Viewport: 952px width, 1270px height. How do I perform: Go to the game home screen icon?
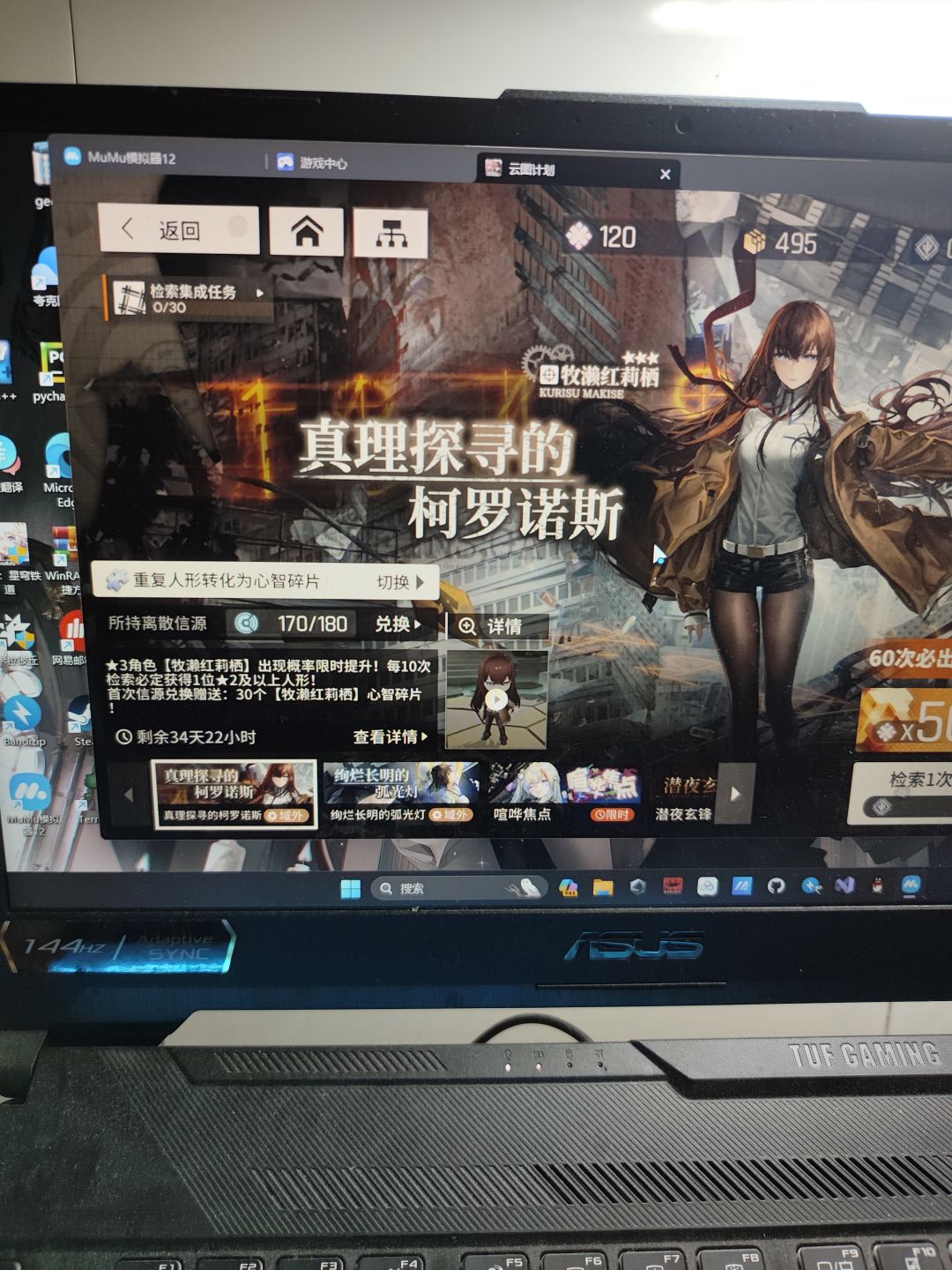306,233
